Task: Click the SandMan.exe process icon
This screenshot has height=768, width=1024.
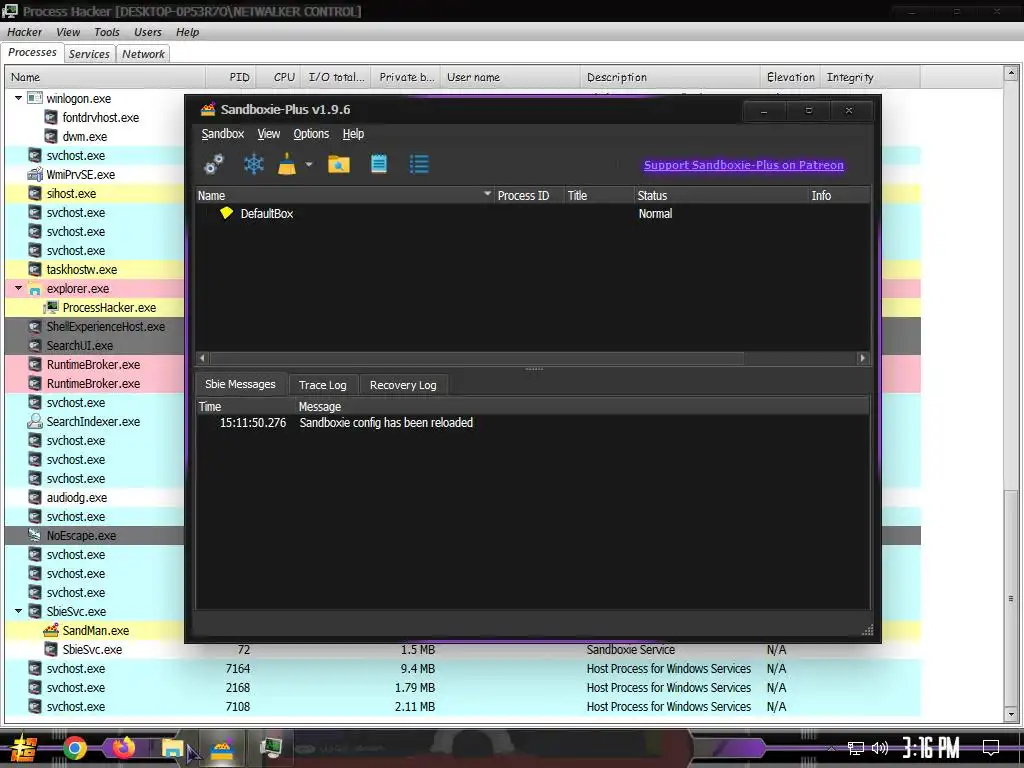Action: (x=51, y=630)
